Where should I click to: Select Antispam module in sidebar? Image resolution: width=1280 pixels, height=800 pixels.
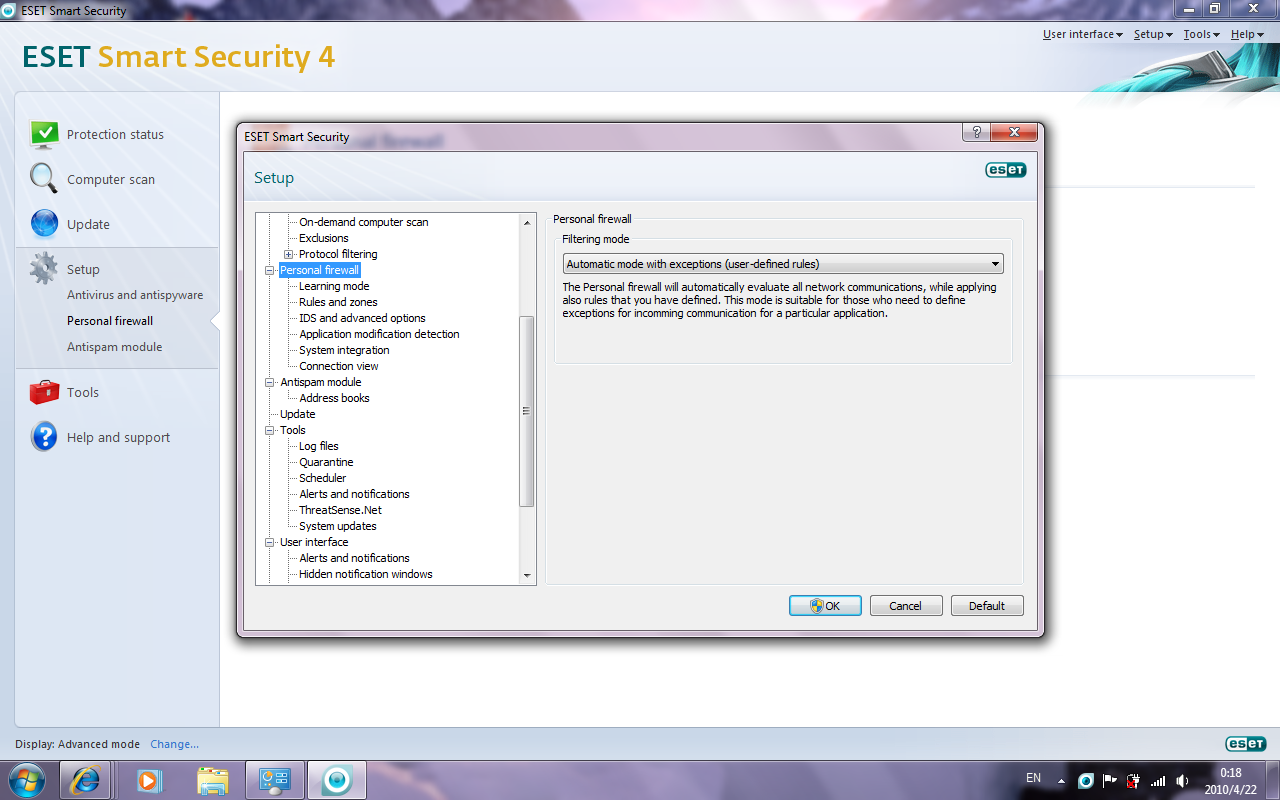[x=114, y=347]
